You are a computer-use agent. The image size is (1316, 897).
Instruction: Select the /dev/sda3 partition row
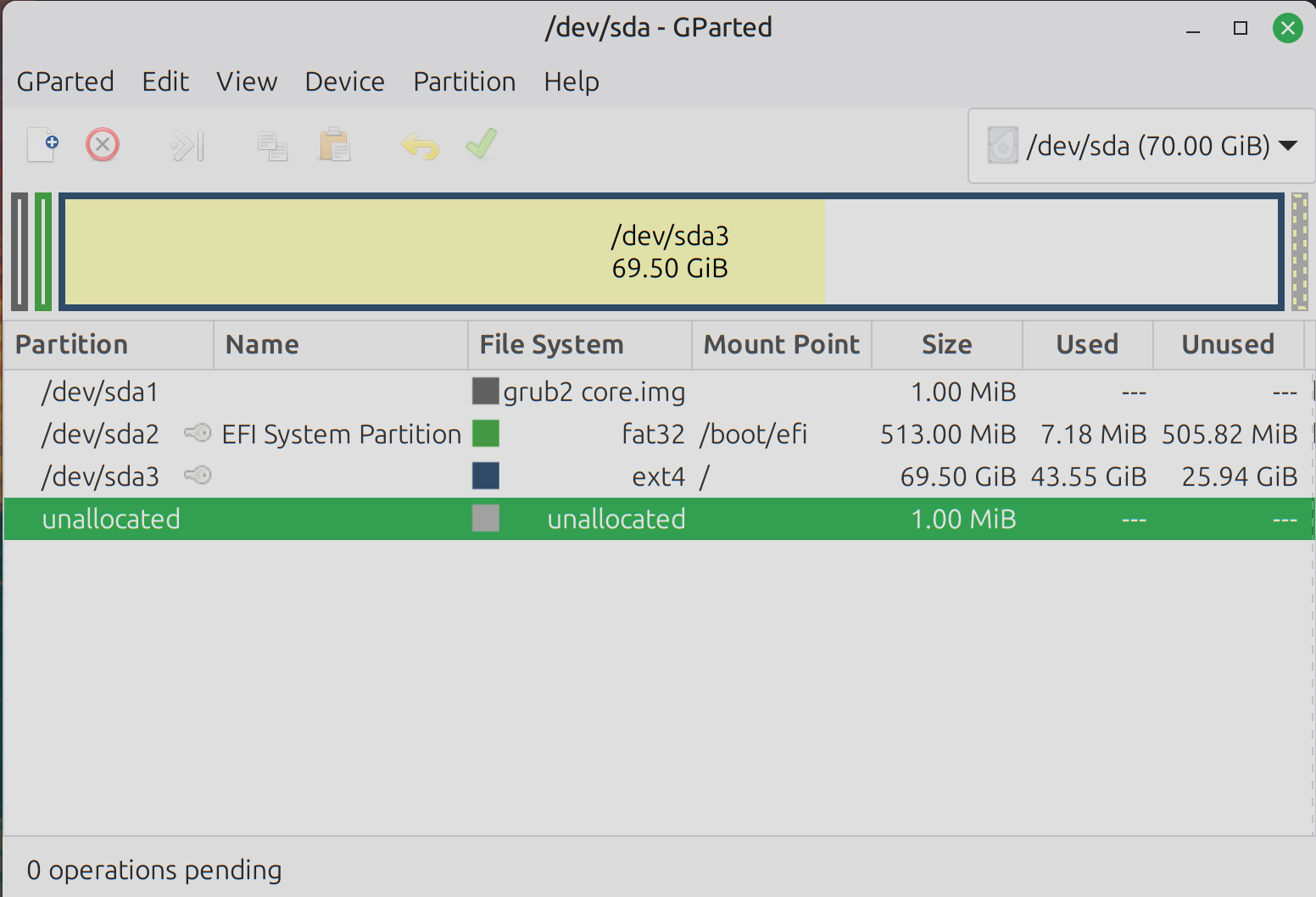(659, 476)
